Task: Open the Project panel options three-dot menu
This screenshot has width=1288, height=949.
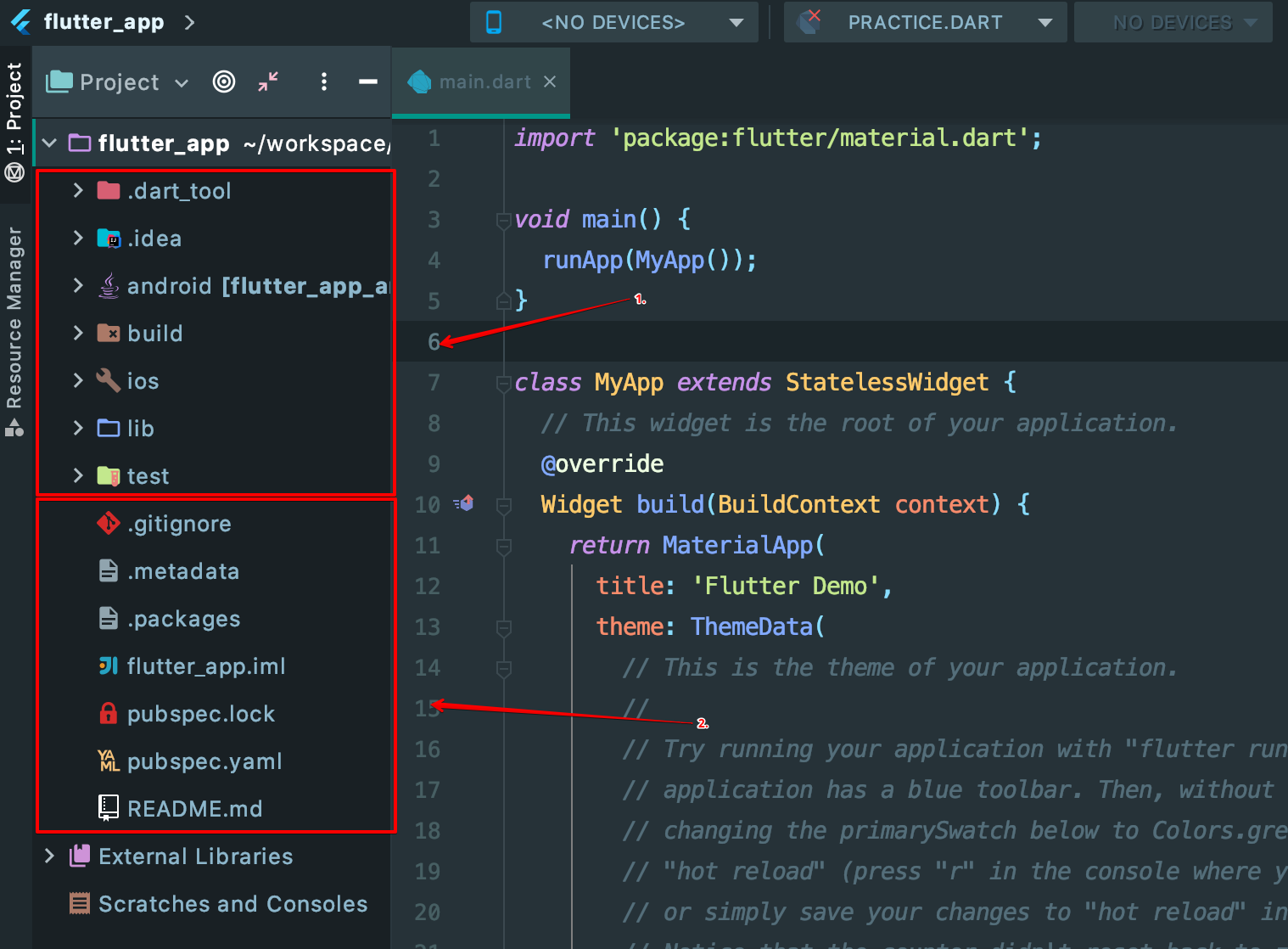Action: [x=323, y=81]
